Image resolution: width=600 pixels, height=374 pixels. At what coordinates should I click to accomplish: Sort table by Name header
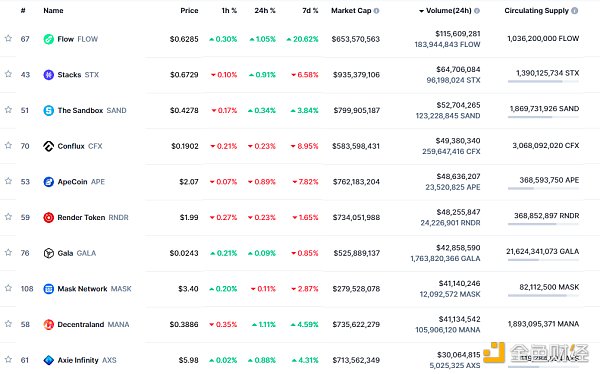53,11
